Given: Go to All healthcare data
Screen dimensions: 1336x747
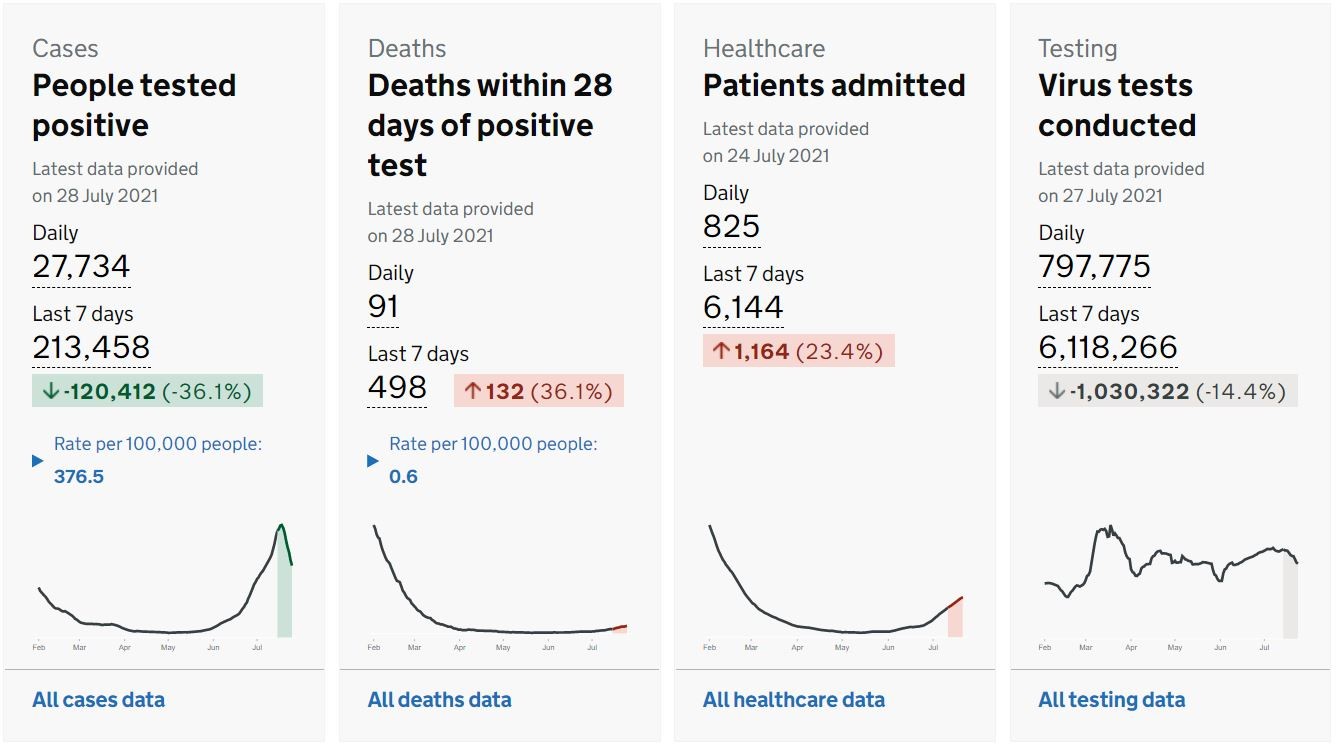Looking at the screenshot, I should (x=793, y=700).
